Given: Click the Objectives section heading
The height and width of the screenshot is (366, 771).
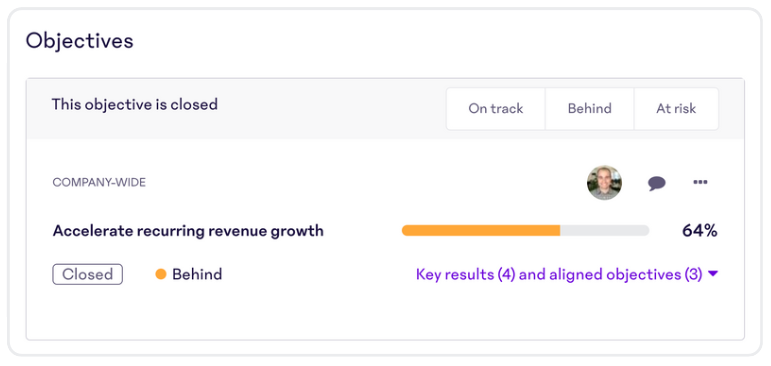Looking at the screenshot, I should tap(80, 41).
